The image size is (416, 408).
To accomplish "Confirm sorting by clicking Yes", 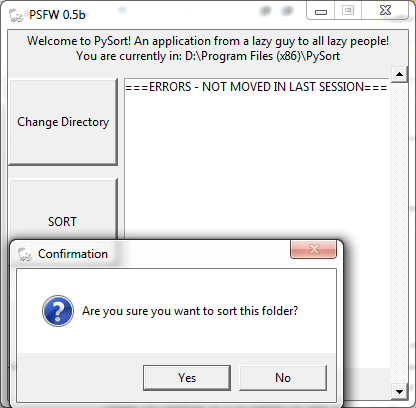I will coord(187,378).
